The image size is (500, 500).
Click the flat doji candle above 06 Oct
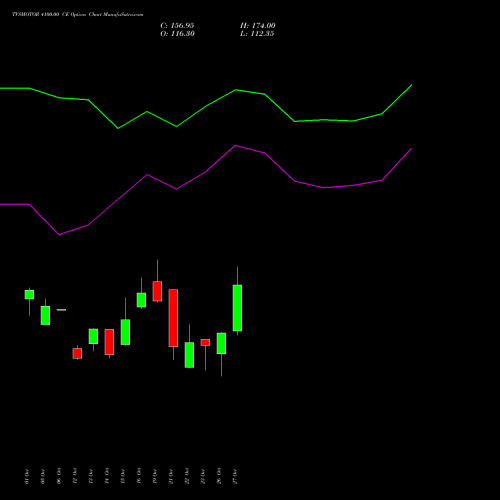[61, 310]
